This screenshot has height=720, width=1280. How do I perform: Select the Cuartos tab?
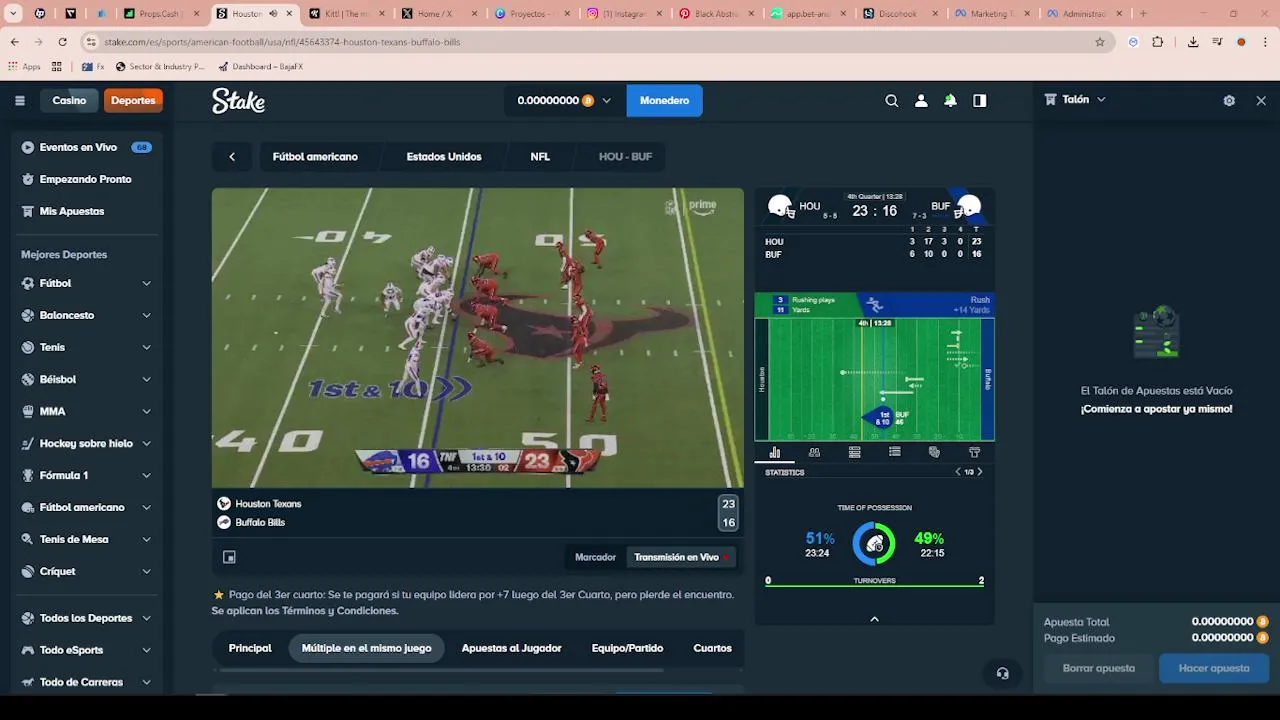712,648
